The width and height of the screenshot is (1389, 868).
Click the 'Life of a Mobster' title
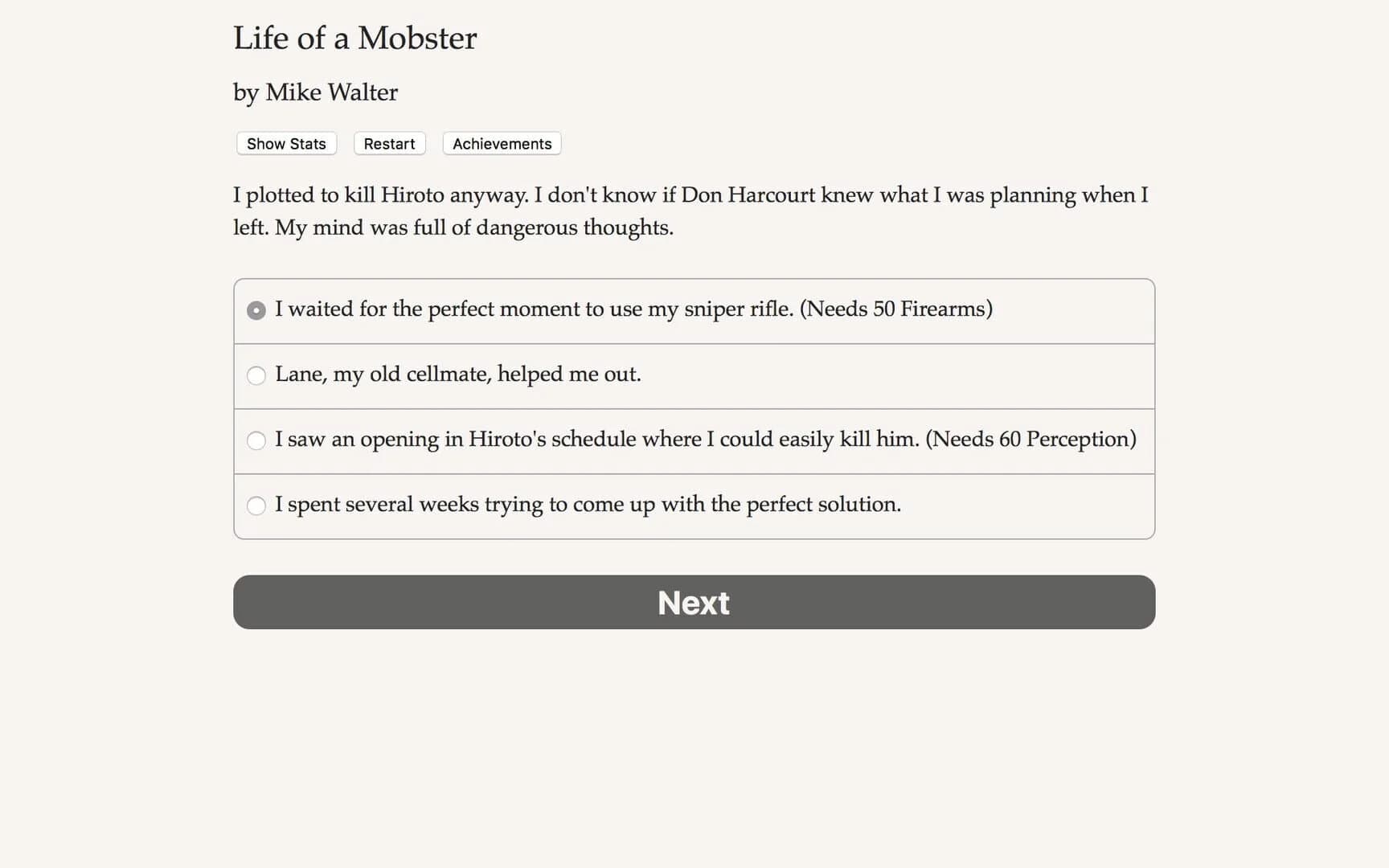pyautogui.click(x=354, y=38)
